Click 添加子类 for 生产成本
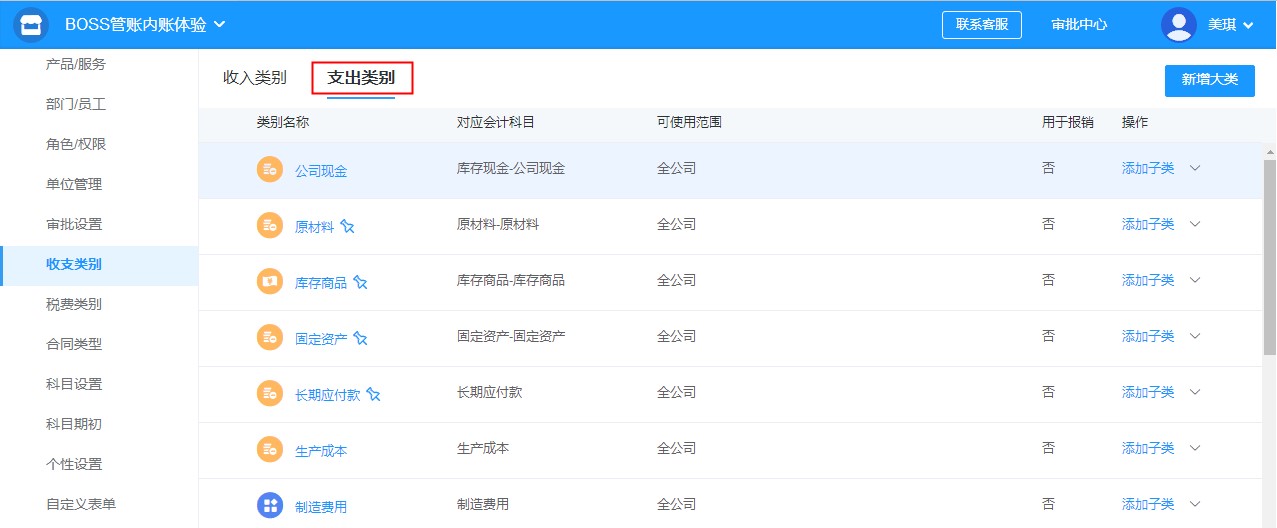The image size is (1277, 528). (1148, 448)
